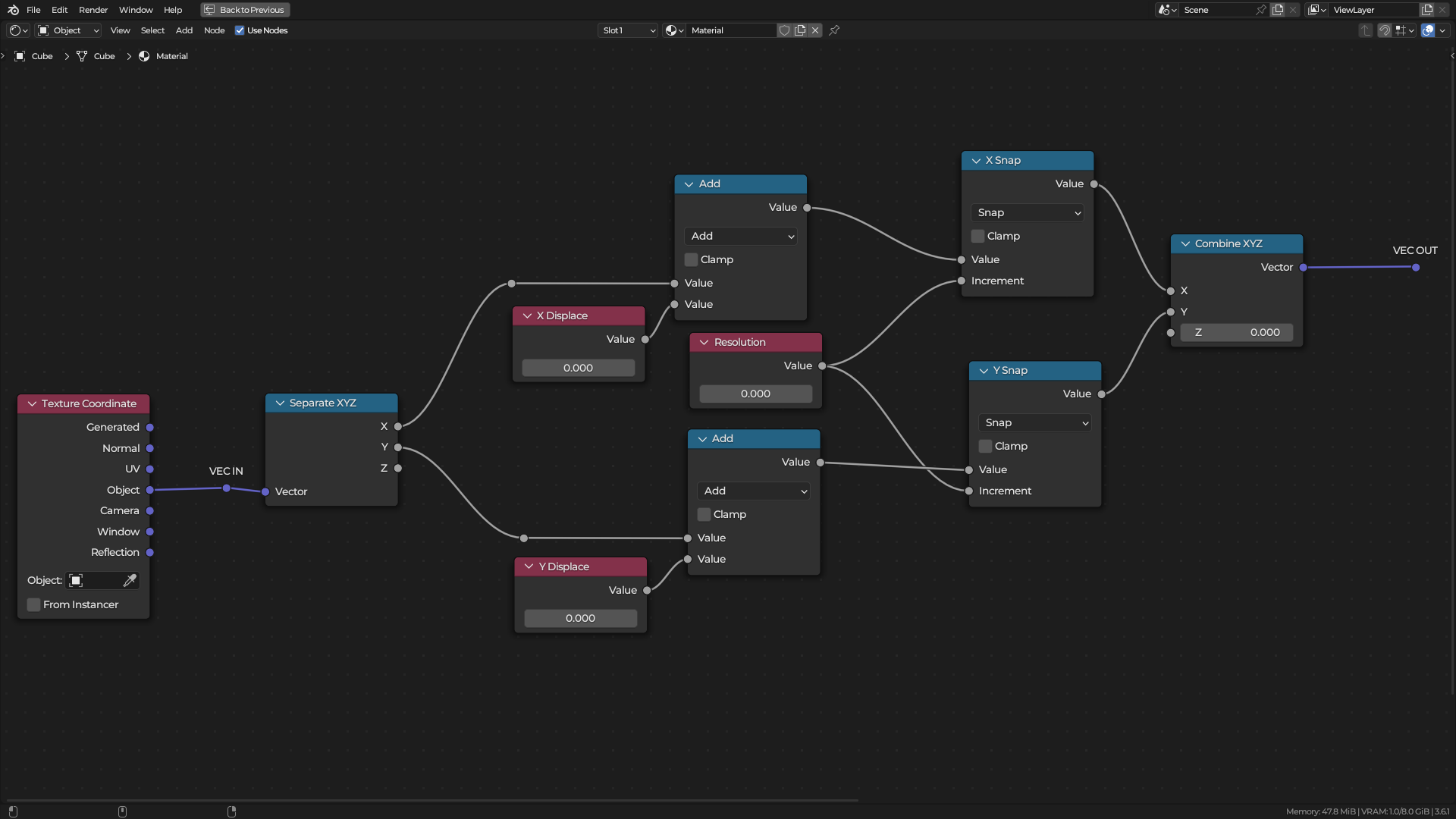Collapse the Texture Coordinate node
1456x819 pixels.
coord(32,403)
